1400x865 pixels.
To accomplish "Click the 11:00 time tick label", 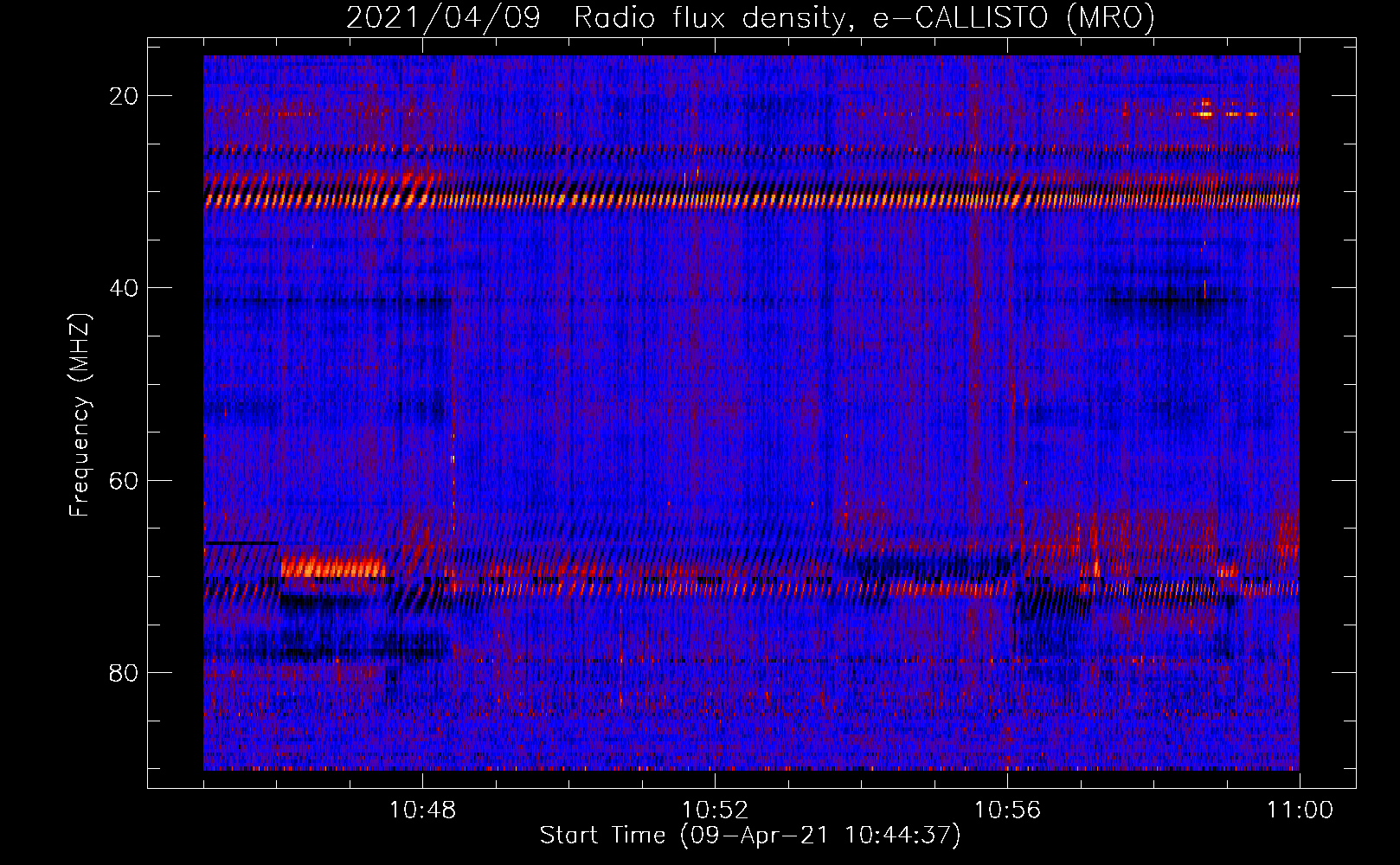I will (x=1300, y=811).
